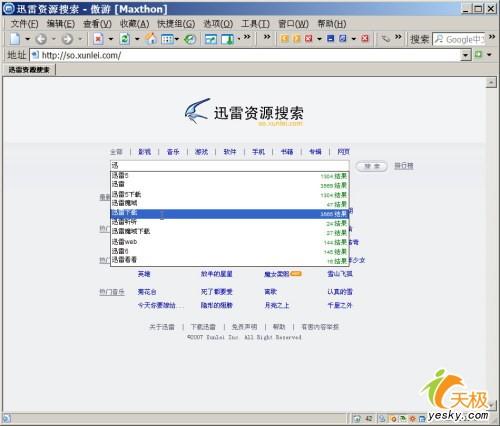The height and width of the screenshot is (426, 500).
Task: Select the 音乐 search category link
Action: pyautogui.click(x=173, y=152)
